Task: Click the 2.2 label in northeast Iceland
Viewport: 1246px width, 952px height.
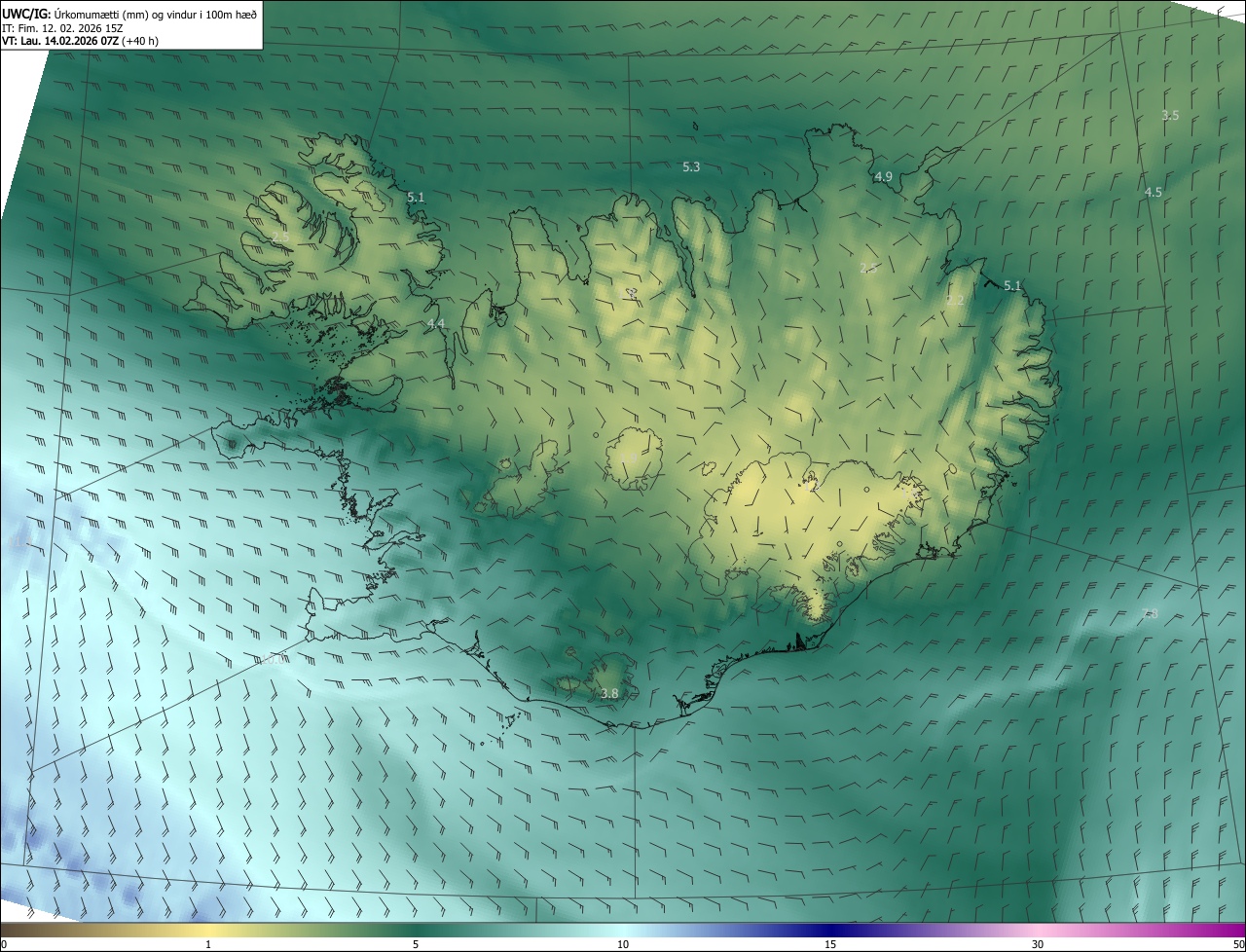Action: point(955,301)
